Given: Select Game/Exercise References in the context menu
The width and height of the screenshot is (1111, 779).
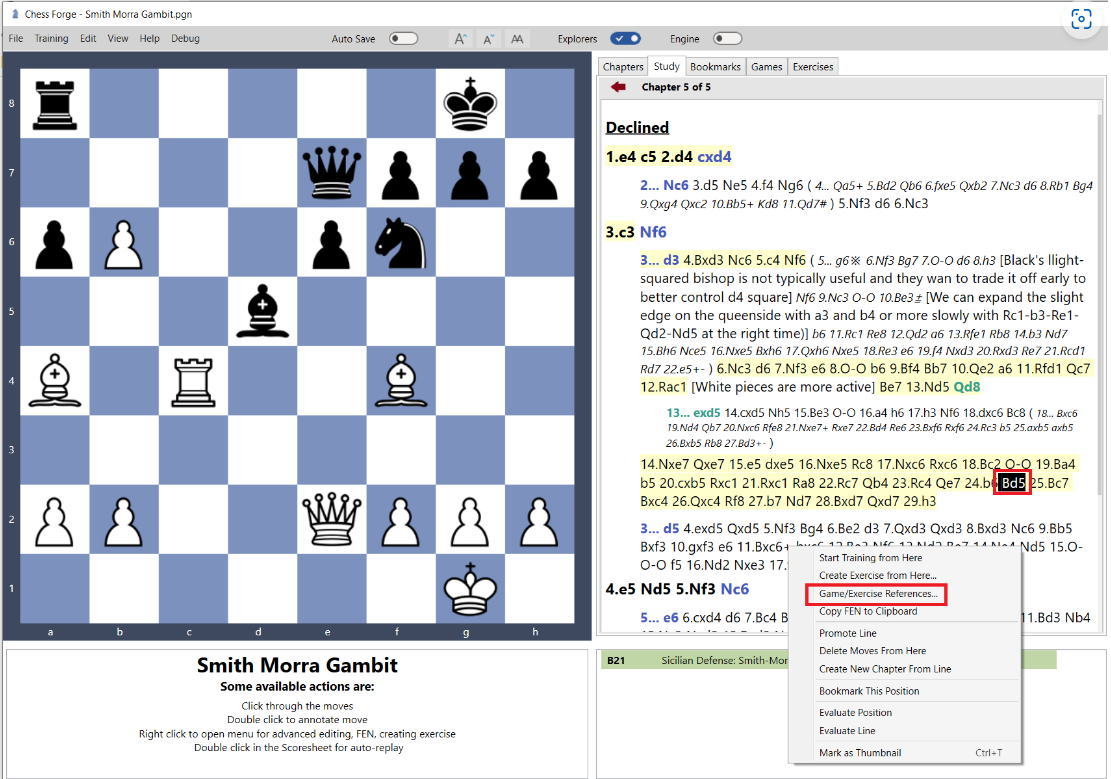Looking at the screenshot, I should tap(876, 594).
